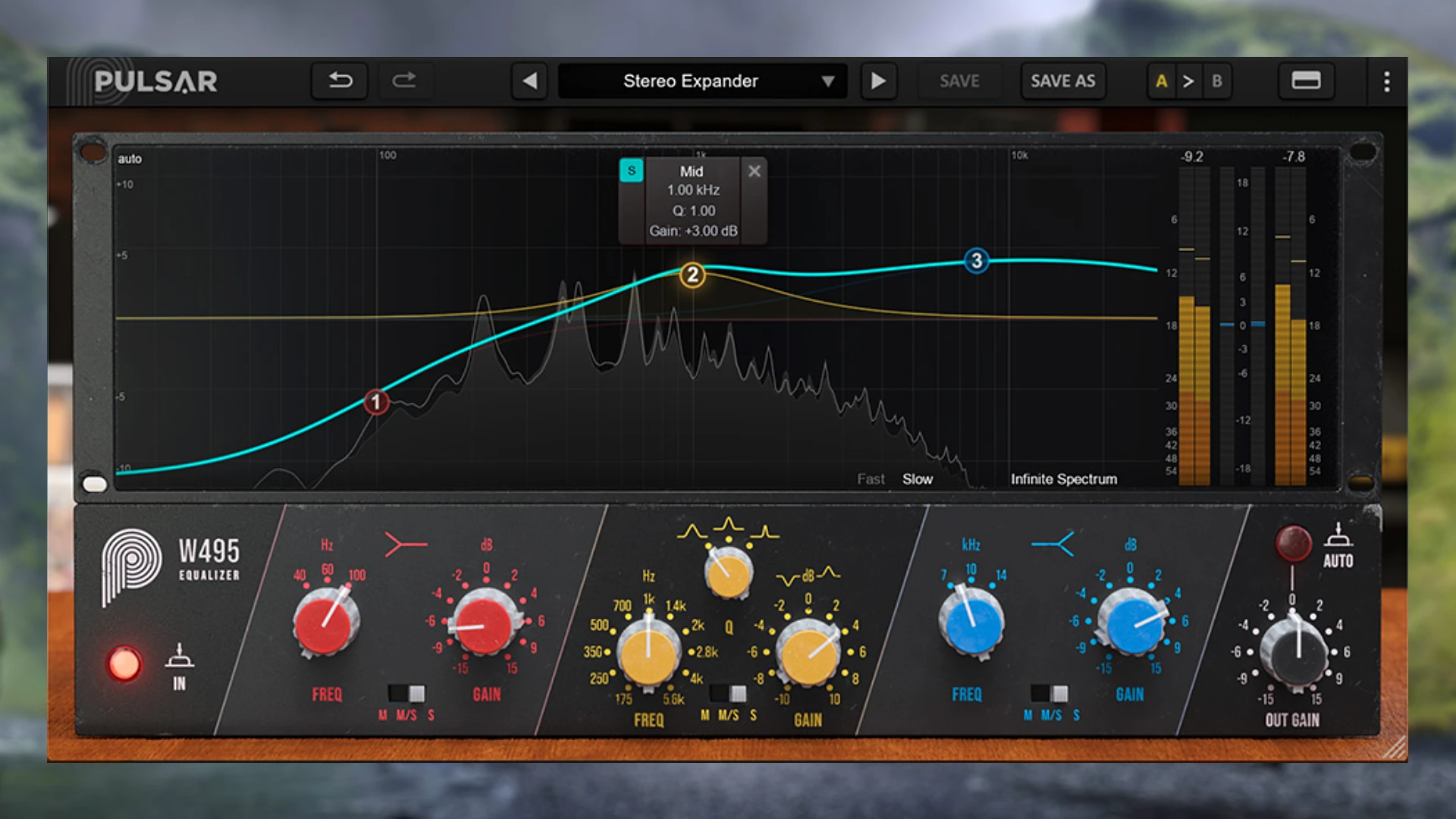
Task: Click the left peak value -9.2
Action: 1192,157
